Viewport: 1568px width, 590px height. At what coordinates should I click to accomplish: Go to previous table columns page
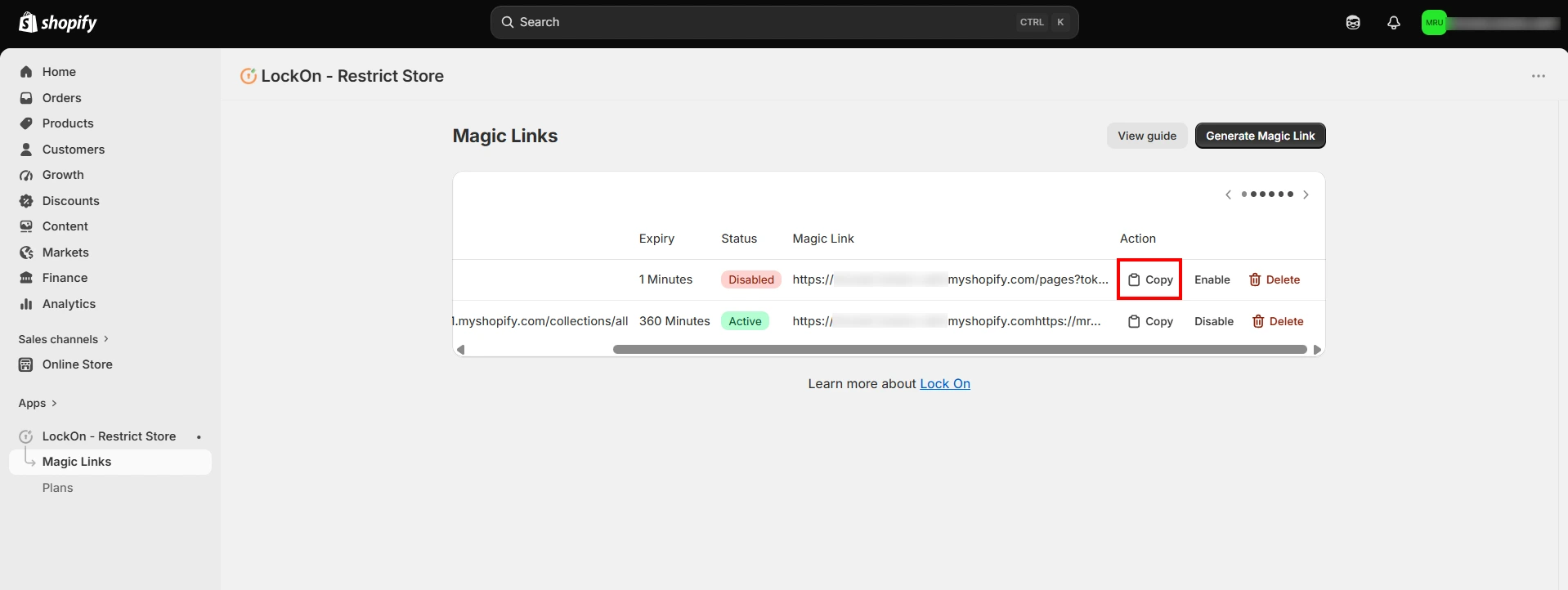(x=1228, y=194)
